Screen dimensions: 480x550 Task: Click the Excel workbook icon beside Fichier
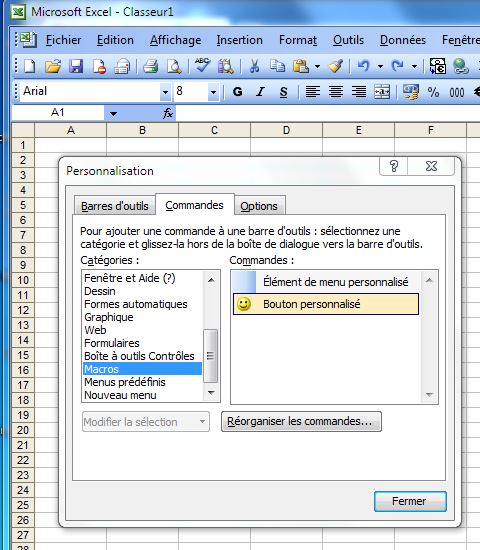pyautogui.click(x=28, y=40)
